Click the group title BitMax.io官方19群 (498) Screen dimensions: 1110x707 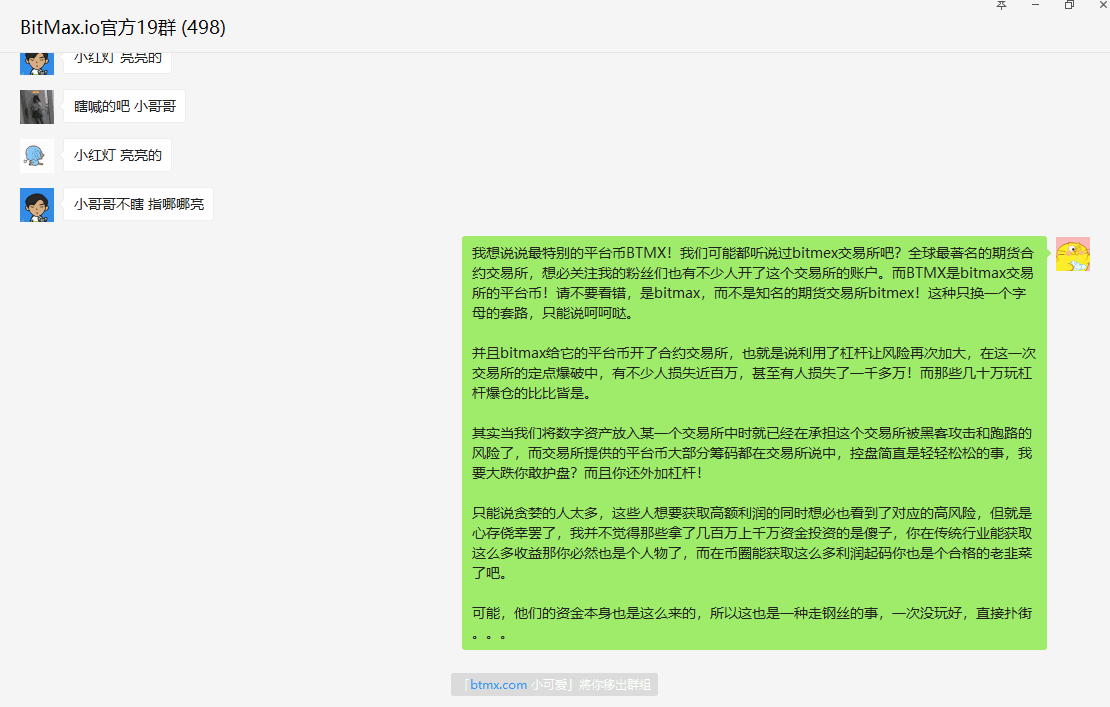coord(123,28)
